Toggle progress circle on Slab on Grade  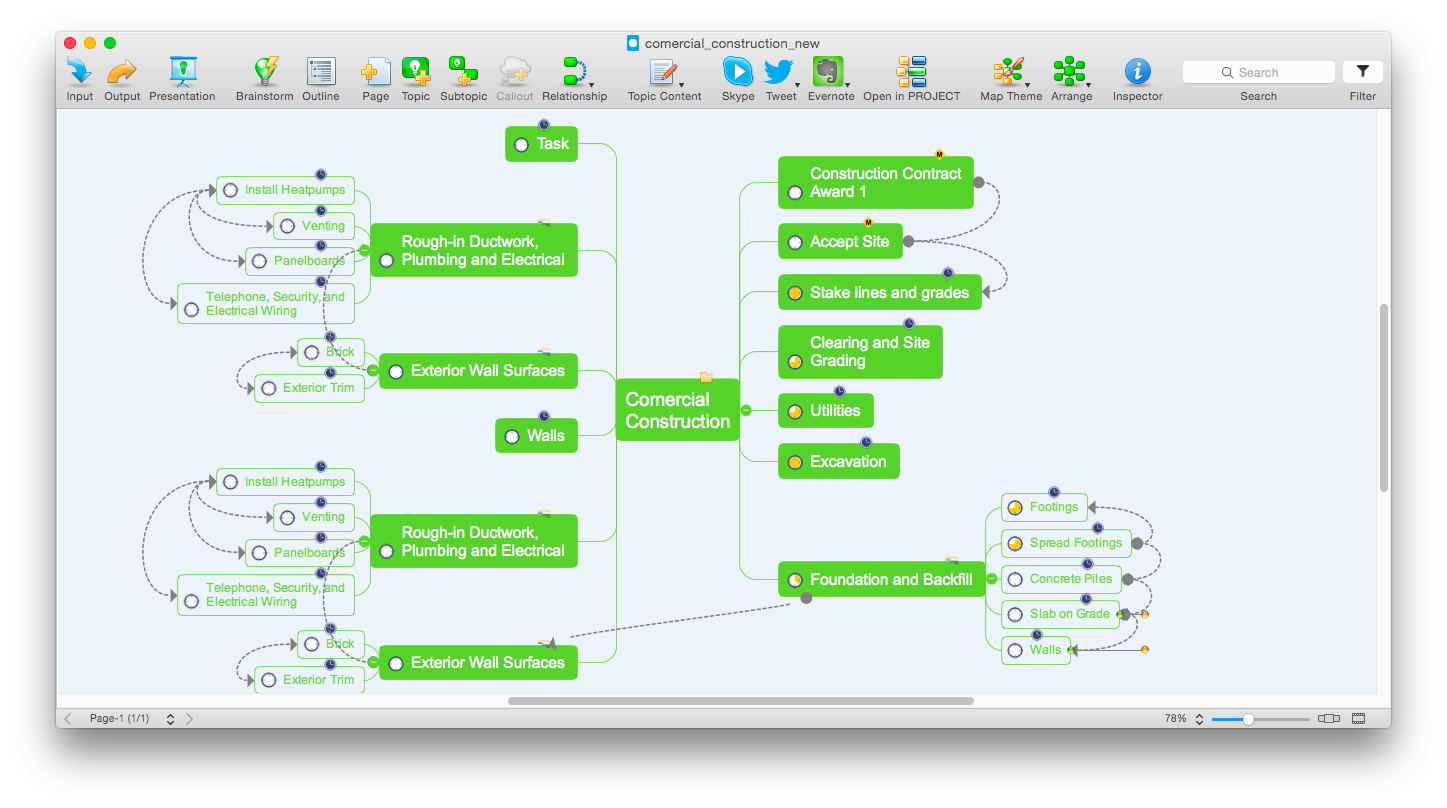pyautogui.click(x=1015, y=614)
